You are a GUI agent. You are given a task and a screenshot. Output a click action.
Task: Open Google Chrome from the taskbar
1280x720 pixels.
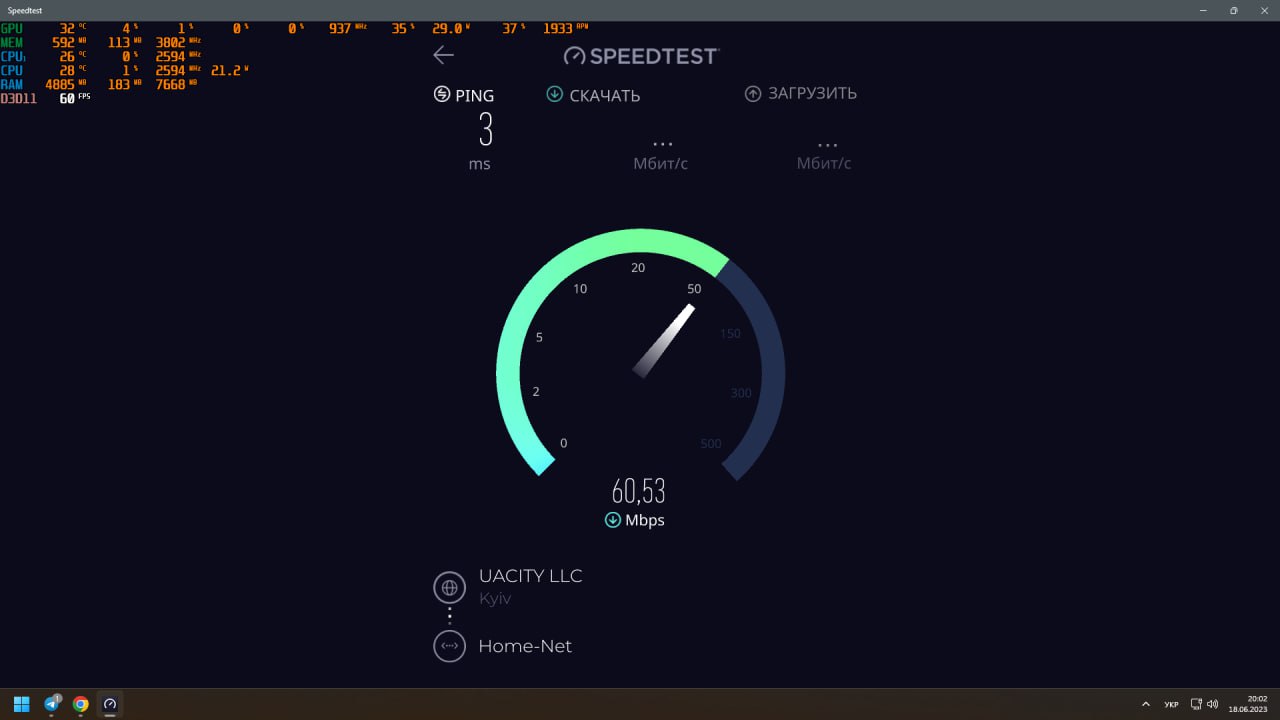pos(81,704)
